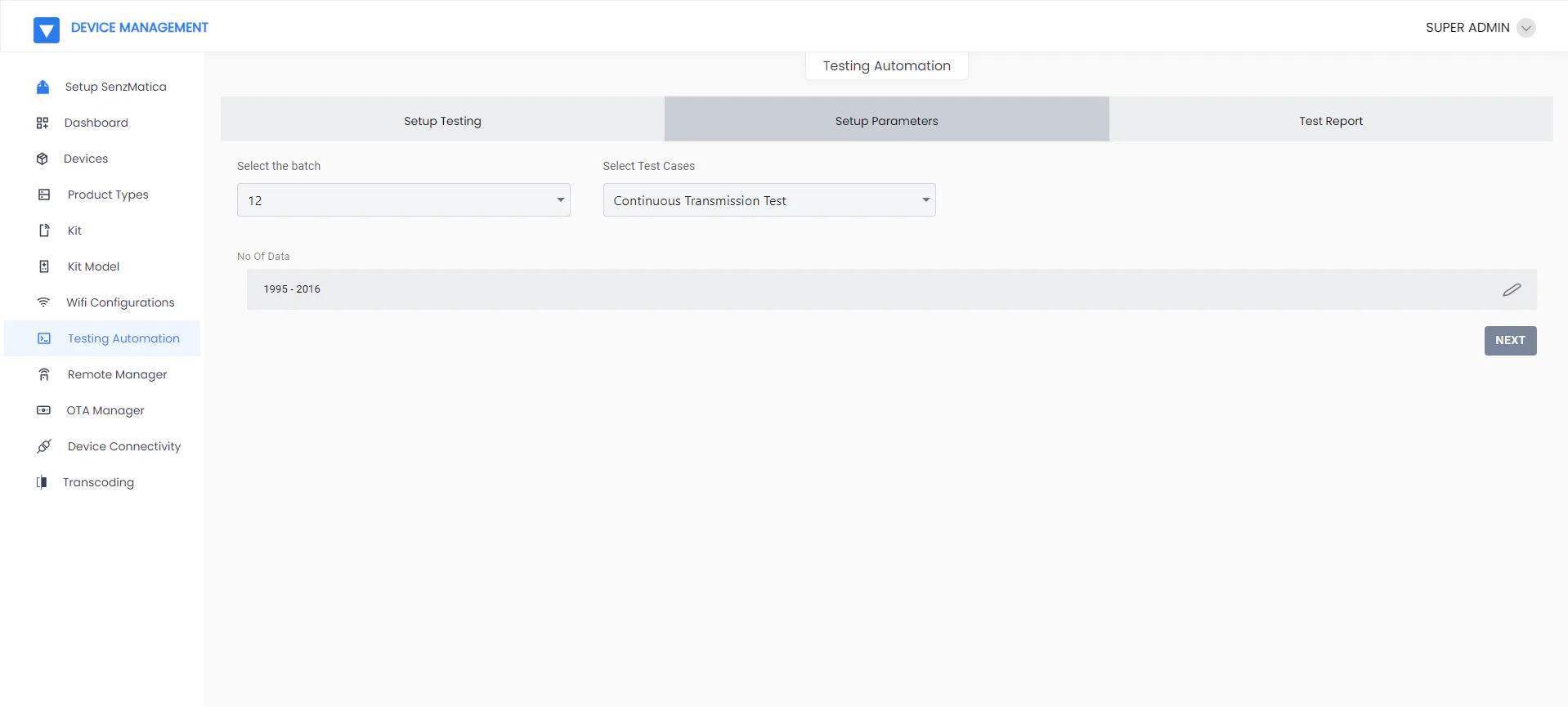The height and width of the screenshot is (707, 1568).
Task: Open the Select the batch dropdown
Action: click(x=403, y=200)
